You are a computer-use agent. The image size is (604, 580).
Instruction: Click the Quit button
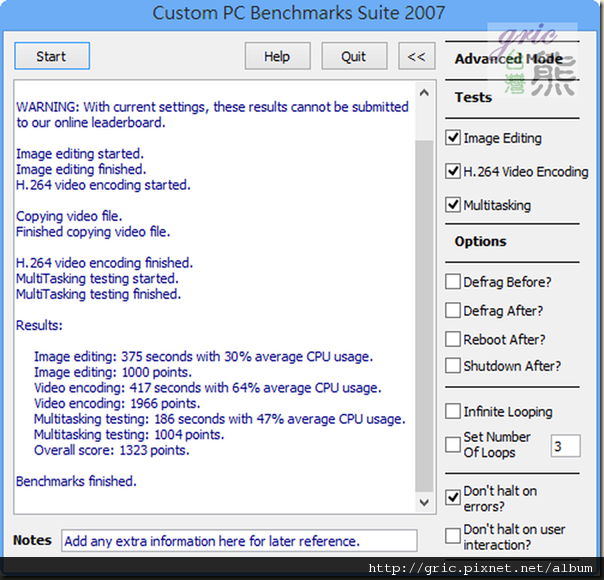(354, 56)
